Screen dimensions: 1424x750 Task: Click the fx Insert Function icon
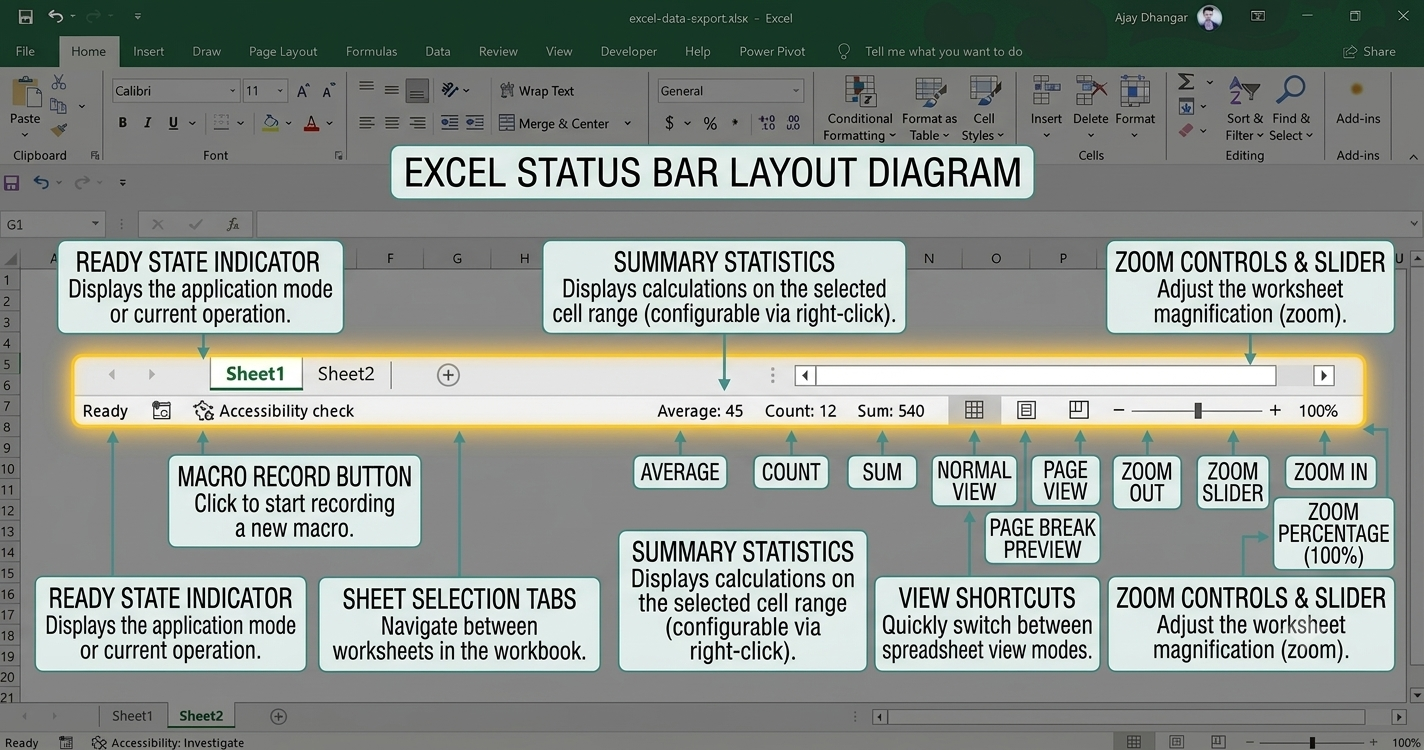coord(233,225)
